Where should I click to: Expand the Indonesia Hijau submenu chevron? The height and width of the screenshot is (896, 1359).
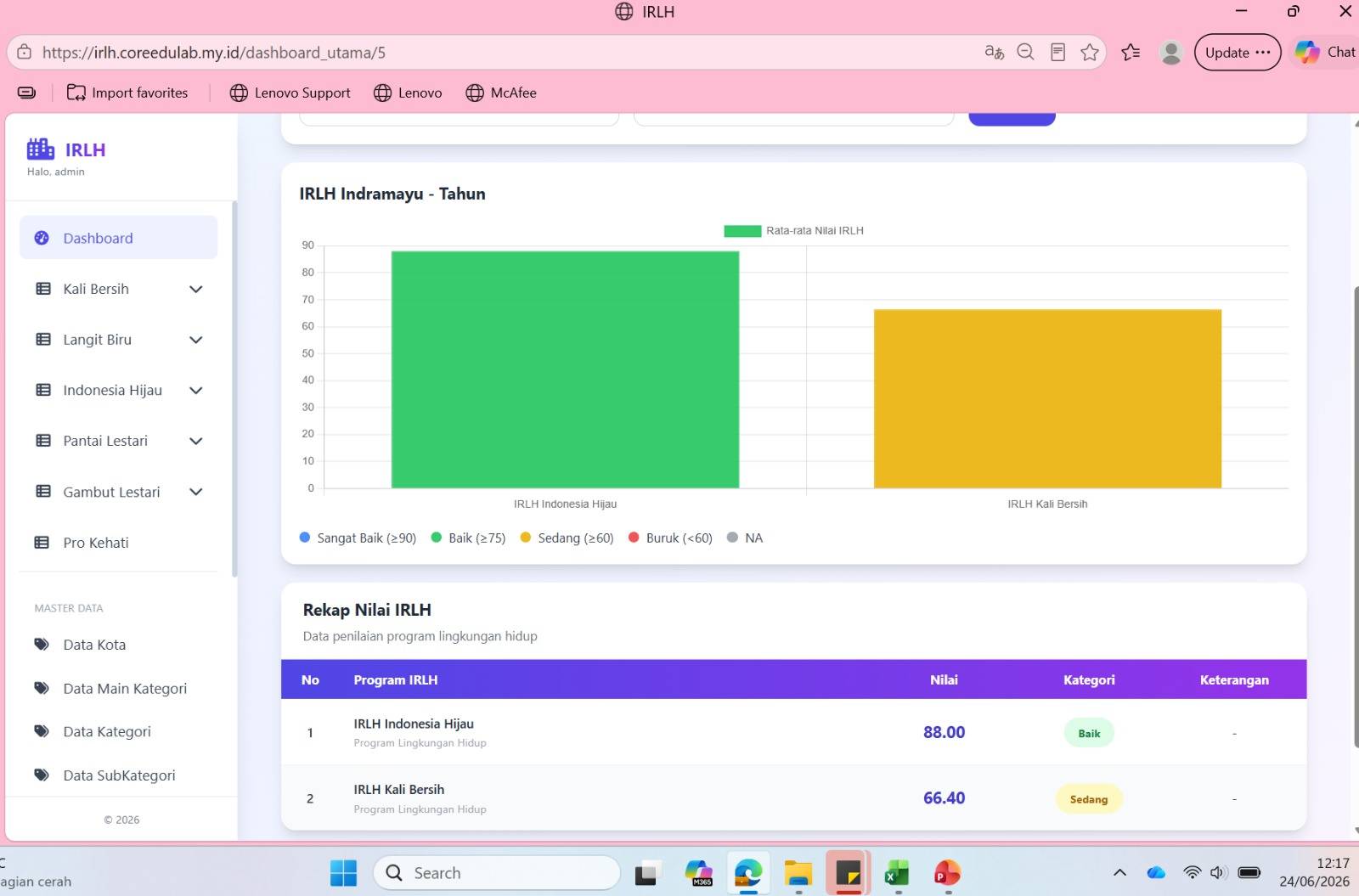[196, 390]
